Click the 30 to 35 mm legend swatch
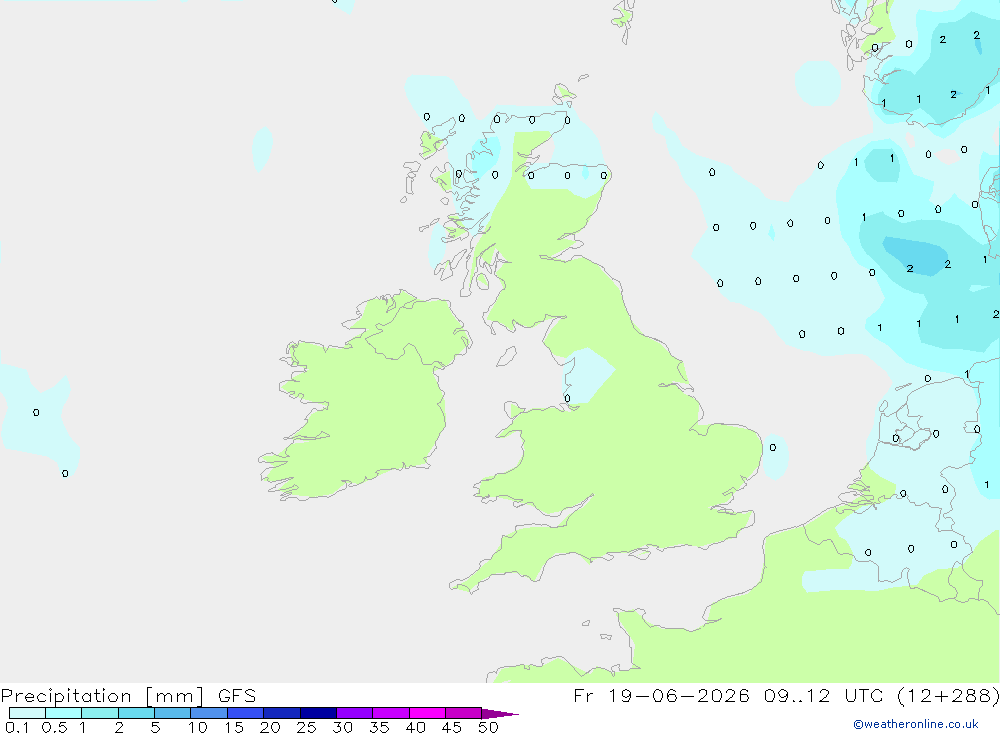Viewport: 1000px width, 733px height. pyautogui.click(x=355, y=713)
